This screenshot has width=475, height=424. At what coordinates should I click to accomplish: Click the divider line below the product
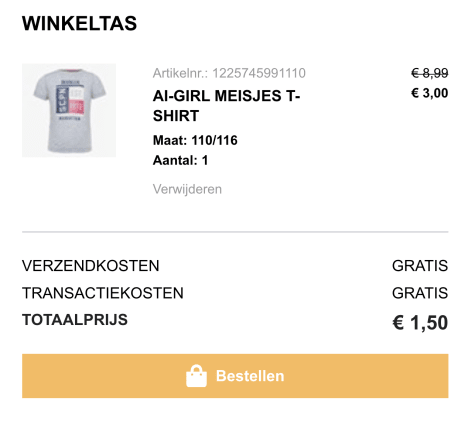(235, 231)
